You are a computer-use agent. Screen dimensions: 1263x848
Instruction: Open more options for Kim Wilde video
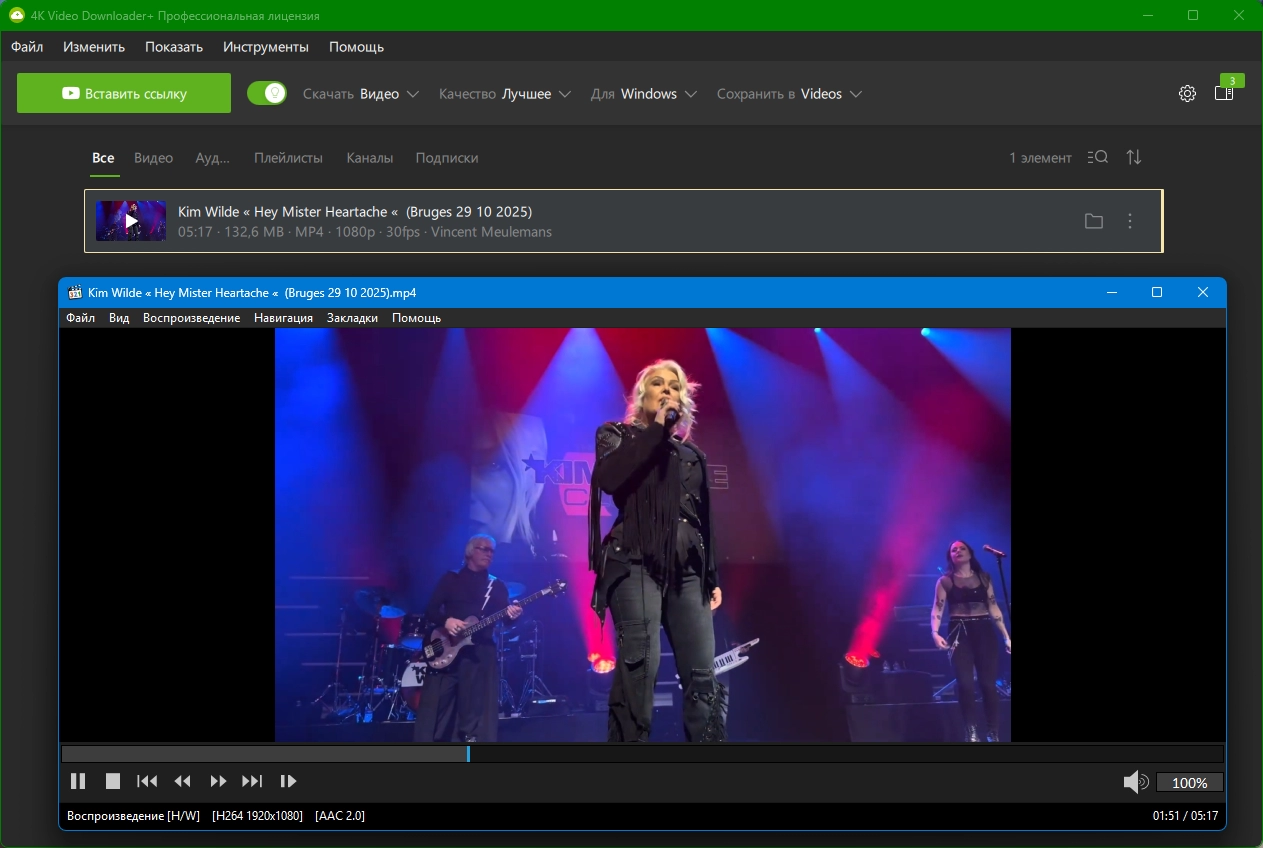1130,222
